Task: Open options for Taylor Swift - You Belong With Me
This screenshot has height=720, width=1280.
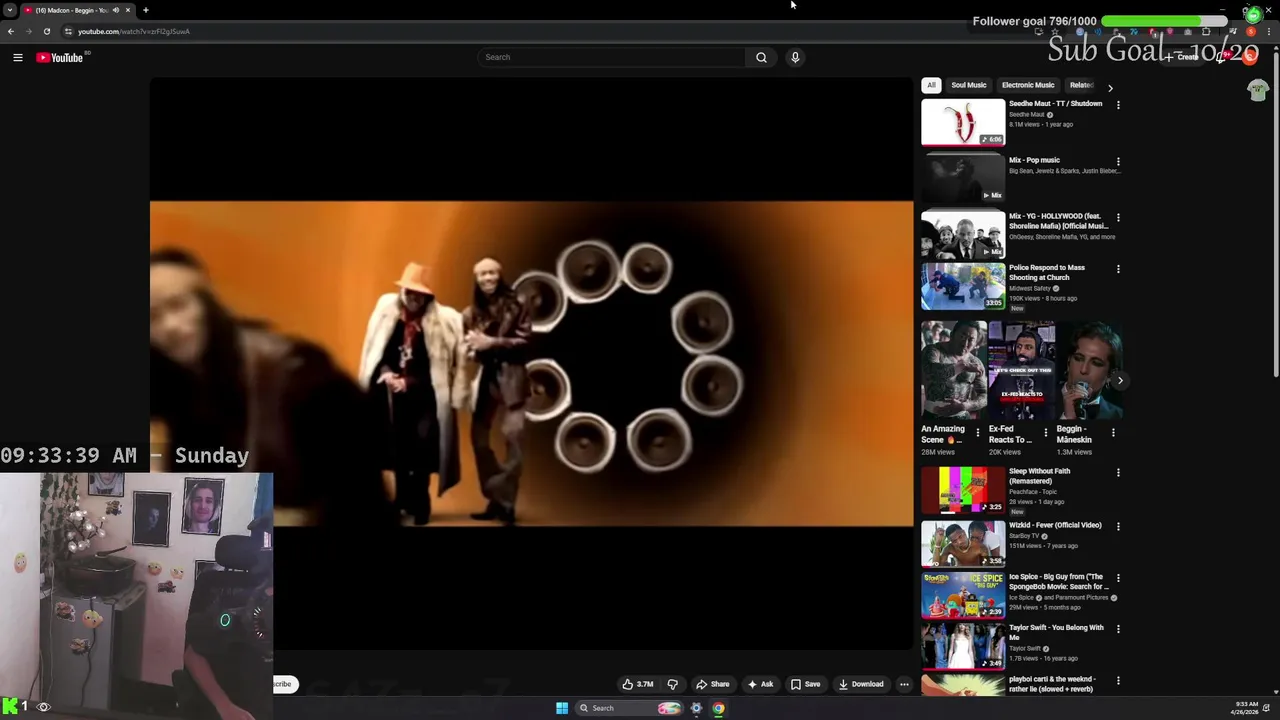Action: point(1118,629)
